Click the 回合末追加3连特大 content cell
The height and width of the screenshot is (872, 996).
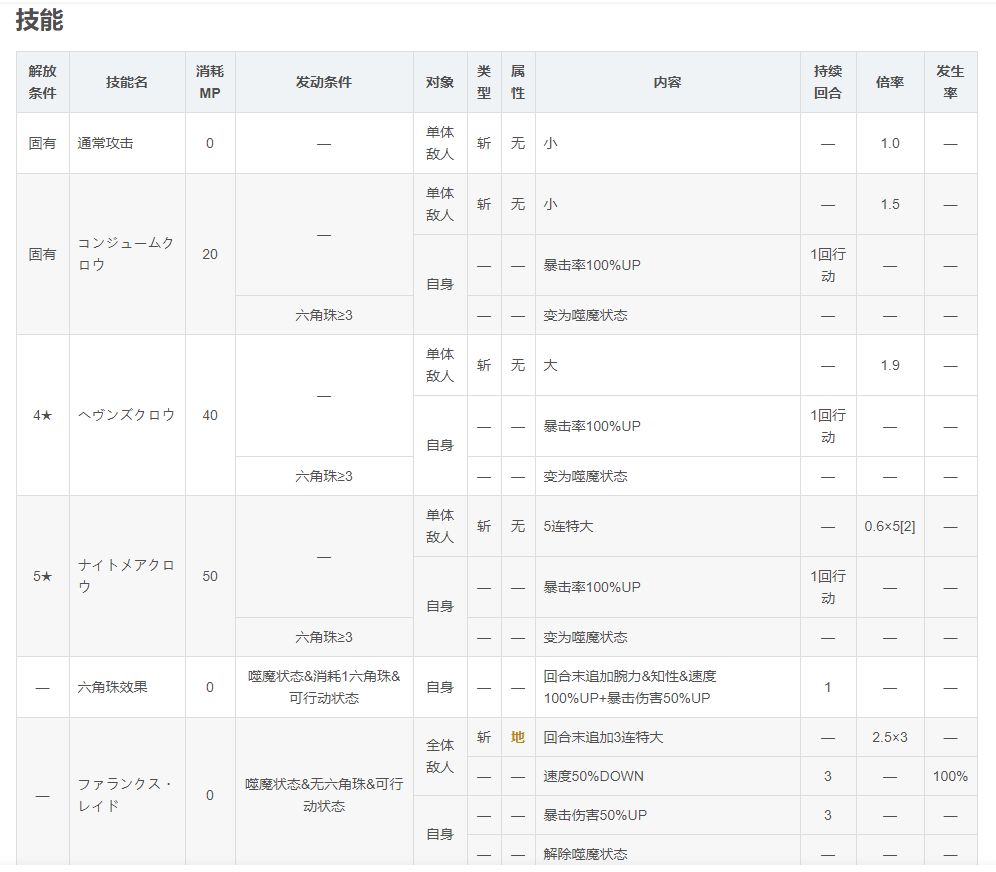[667, 737]
